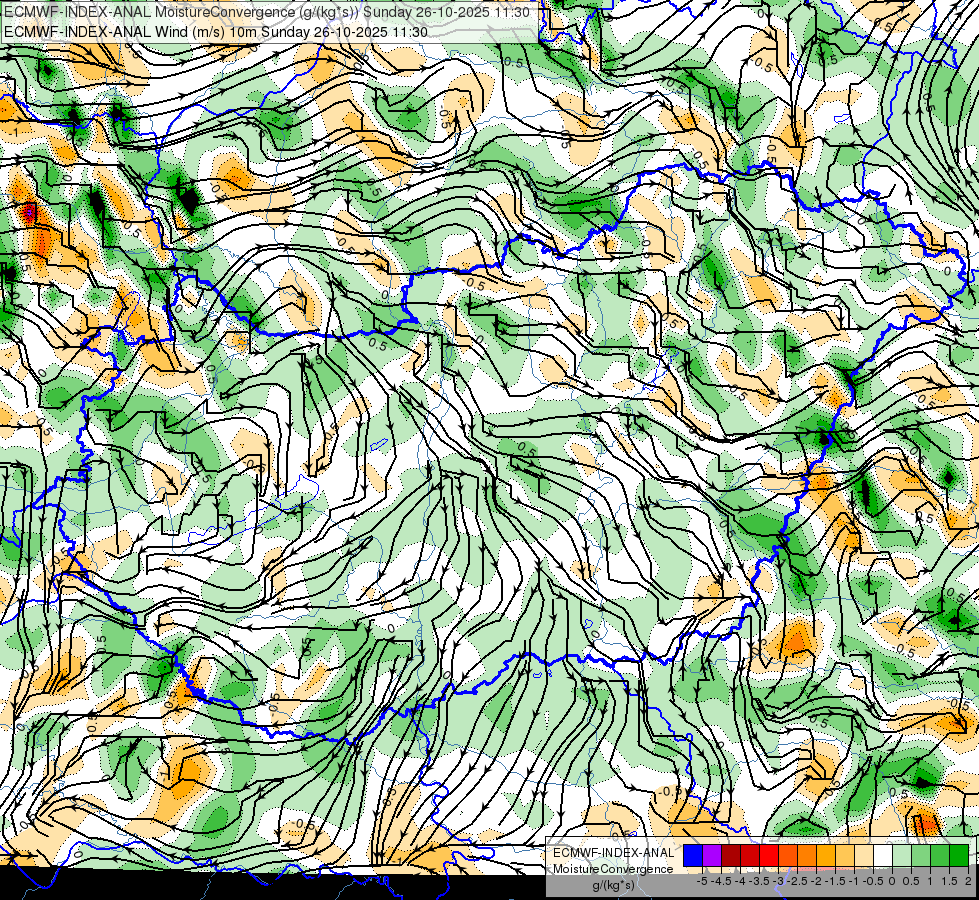Click the -1.5 legend tick label
This screenshot has height=900, width=979.
pos(835,881)
